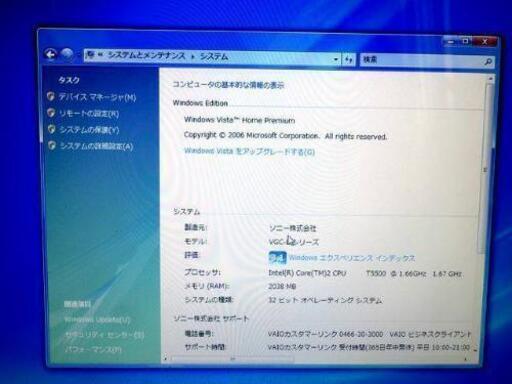Click horizontal scrollbar left arrow
The image size is (512, 384).
[x=165, y=359]
